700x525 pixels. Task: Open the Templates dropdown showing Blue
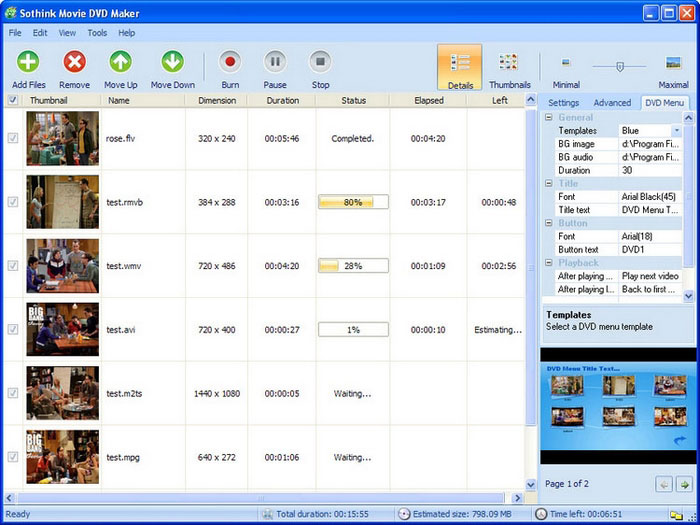click(676, 131)
